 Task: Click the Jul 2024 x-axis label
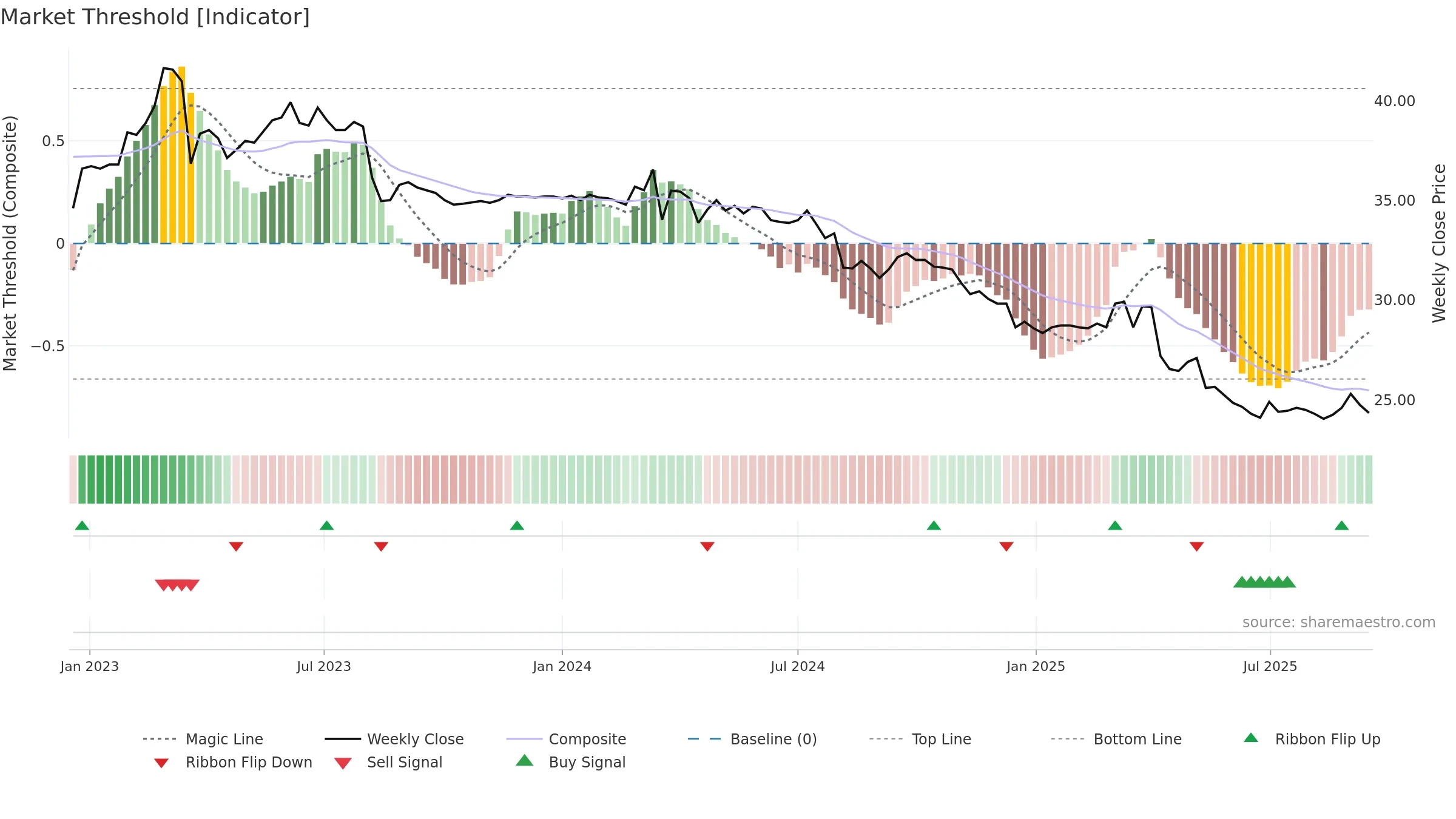coord(798,666)
